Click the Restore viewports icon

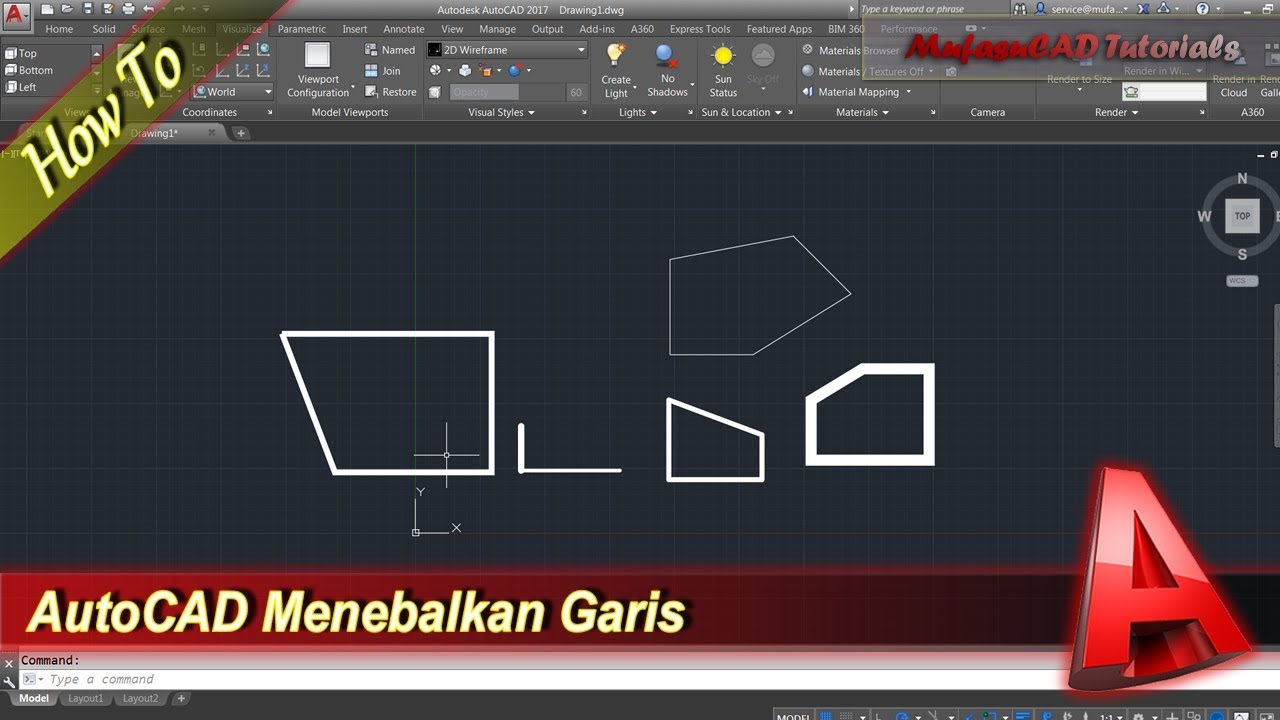click(x=371, y=92)
